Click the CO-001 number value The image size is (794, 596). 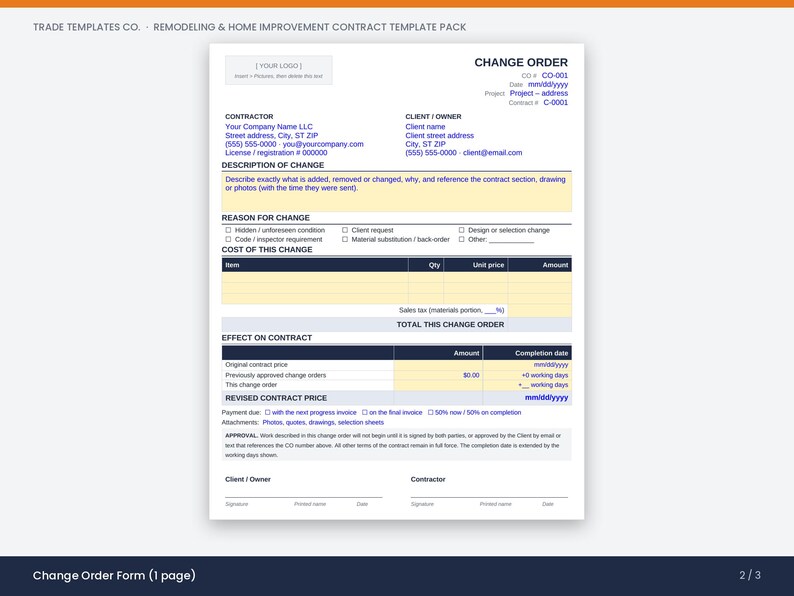pyautogui.click(x=554, y=75)
